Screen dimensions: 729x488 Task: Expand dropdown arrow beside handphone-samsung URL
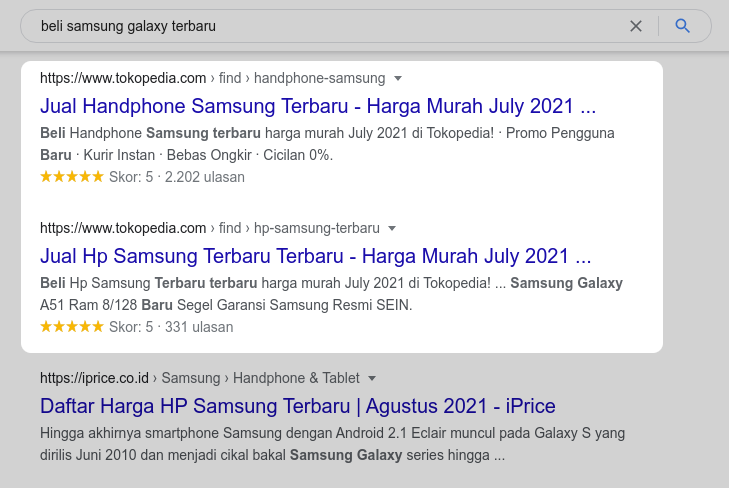pyautogui.click(x=398, y=78)
